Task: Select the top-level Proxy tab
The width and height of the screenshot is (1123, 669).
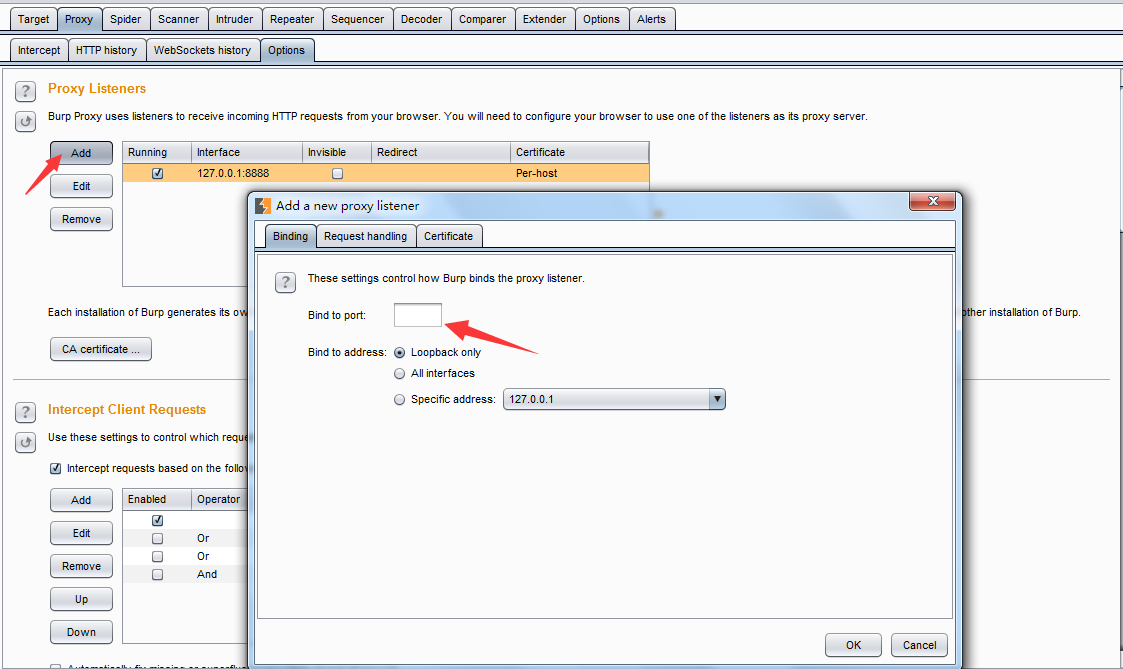Action: click(x=79, y=19)
